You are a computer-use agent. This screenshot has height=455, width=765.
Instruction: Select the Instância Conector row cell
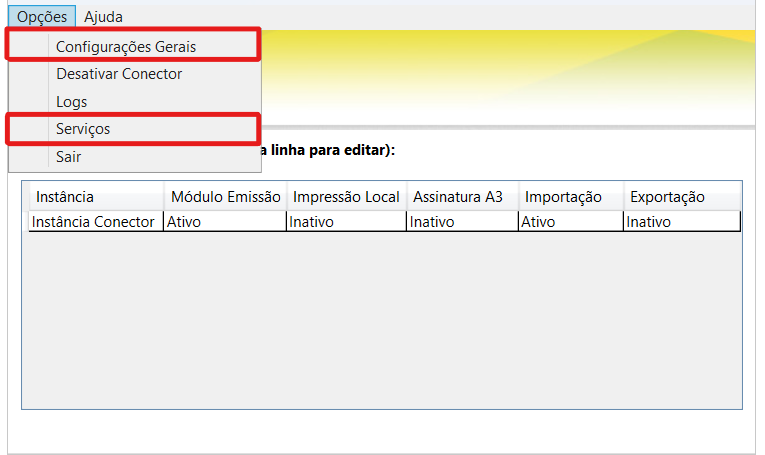pos(93,222)
